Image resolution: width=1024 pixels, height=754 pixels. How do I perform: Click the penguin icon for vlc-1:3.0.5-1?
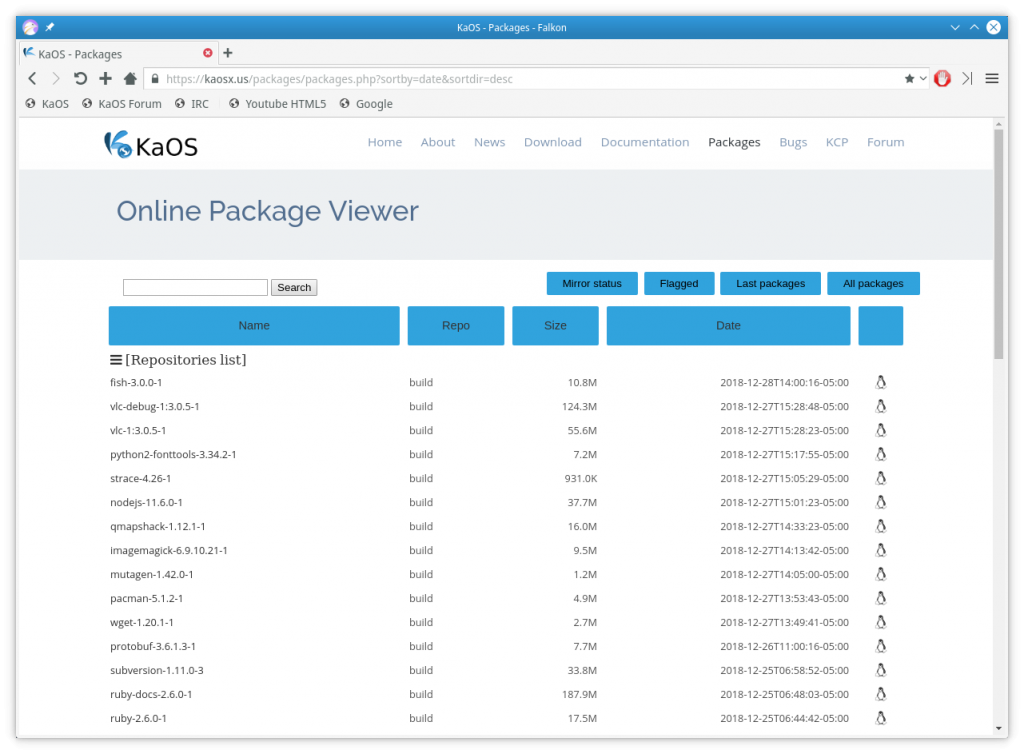click(x=880, y=430)
